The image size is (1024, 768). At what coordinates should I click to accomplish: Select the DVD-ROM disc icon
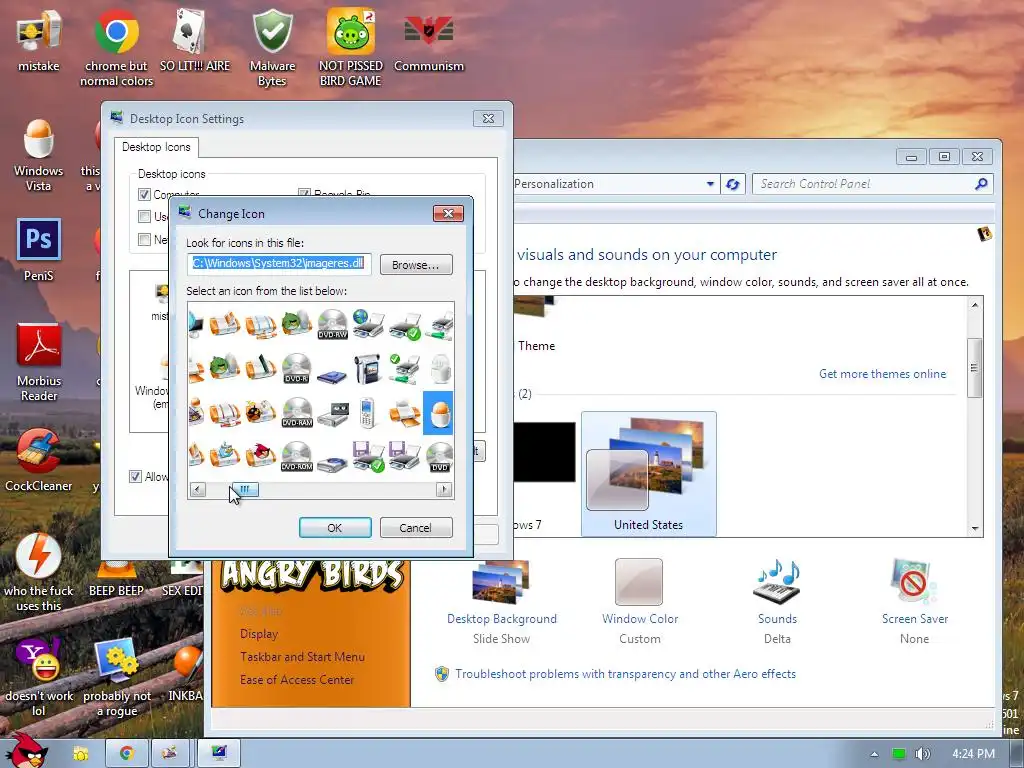pyautogui.click(x=296, y=456)
